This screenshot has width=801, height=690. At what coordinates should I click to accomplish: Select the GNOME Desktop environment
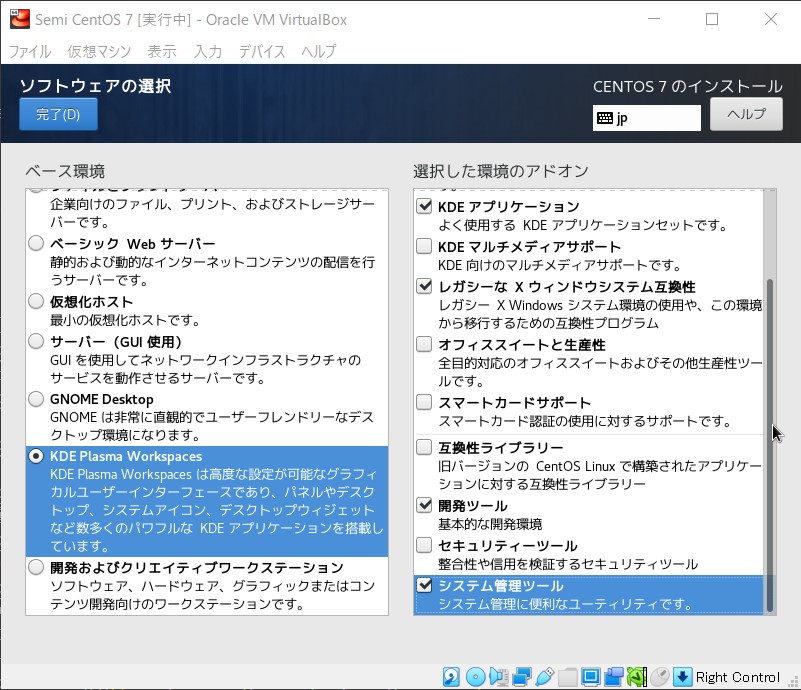coord(36,399)
